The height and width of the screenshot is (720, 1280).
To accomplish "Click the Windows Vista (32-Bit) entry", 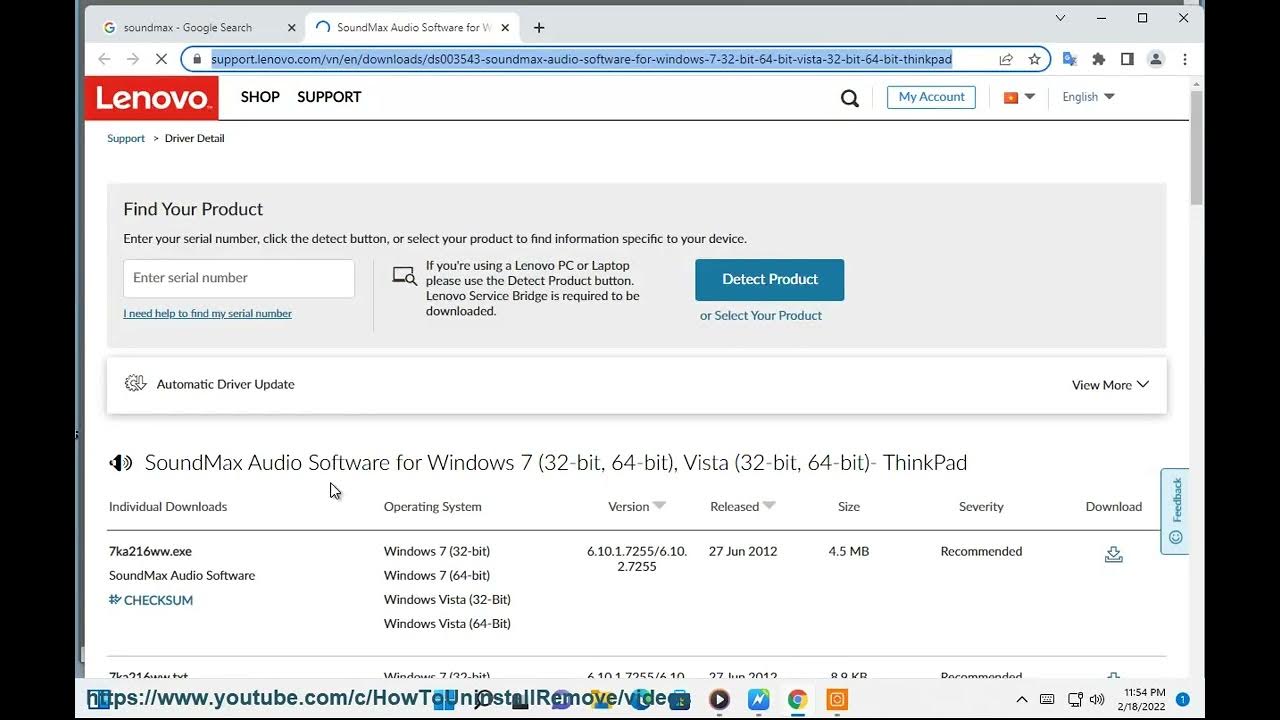I will click(x=447, y=600).
